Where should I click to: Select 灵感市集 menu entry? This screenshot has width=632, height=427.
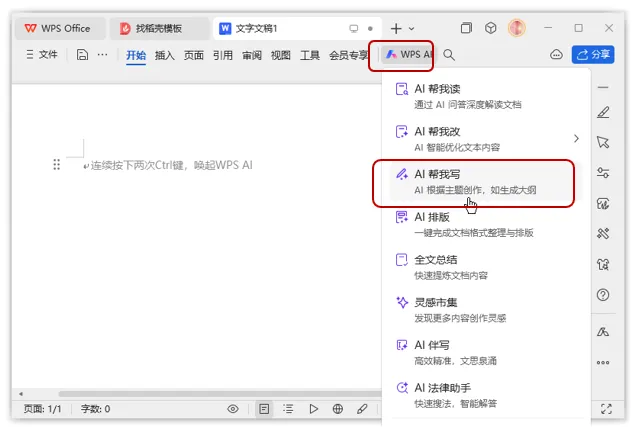(486, 310)
